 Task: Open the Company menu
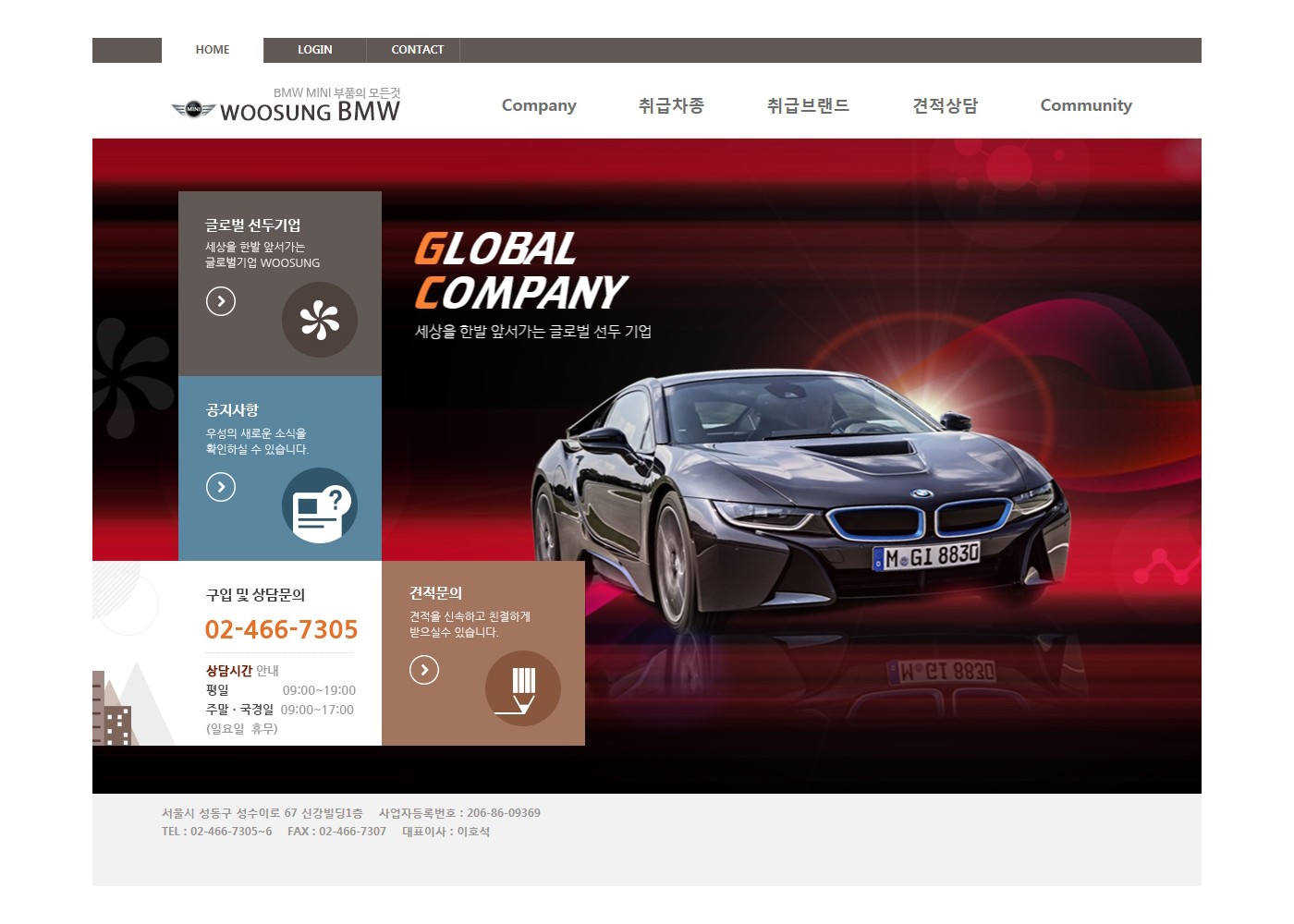(539, 105)
